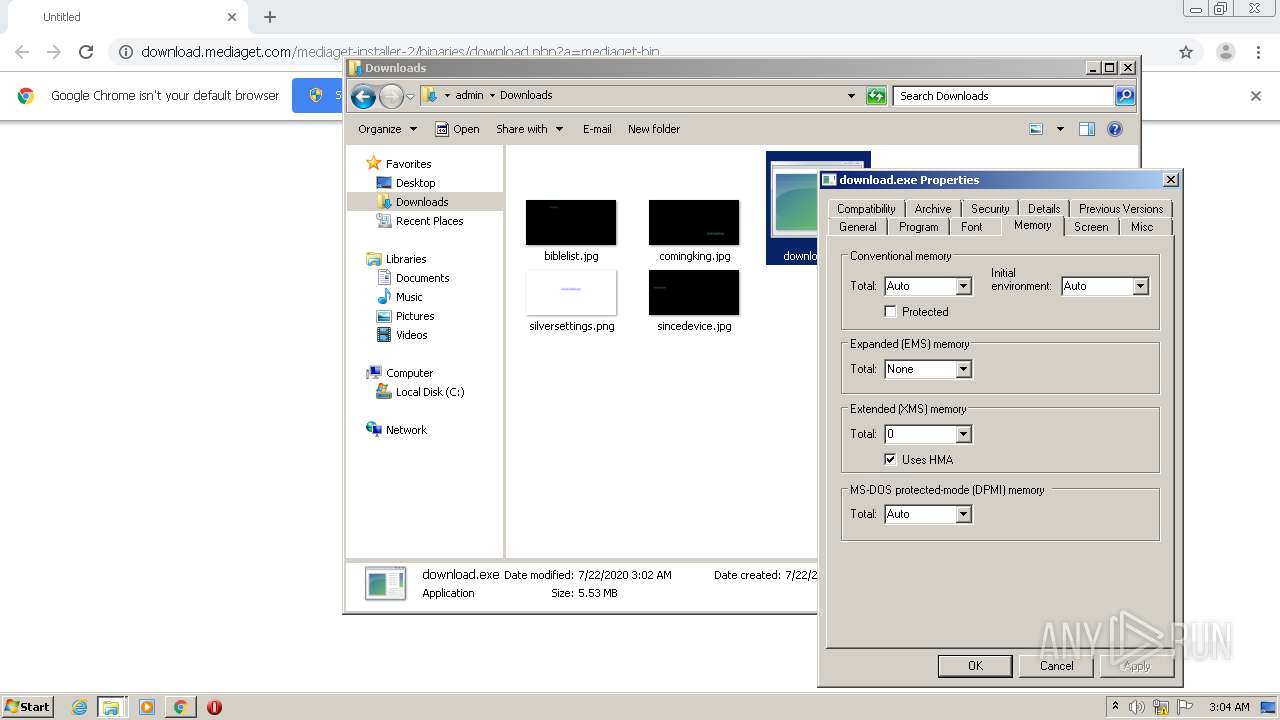Click New folder in Explorer toolbar
Screen dimensions: 1280x720
tap(654, 129)
